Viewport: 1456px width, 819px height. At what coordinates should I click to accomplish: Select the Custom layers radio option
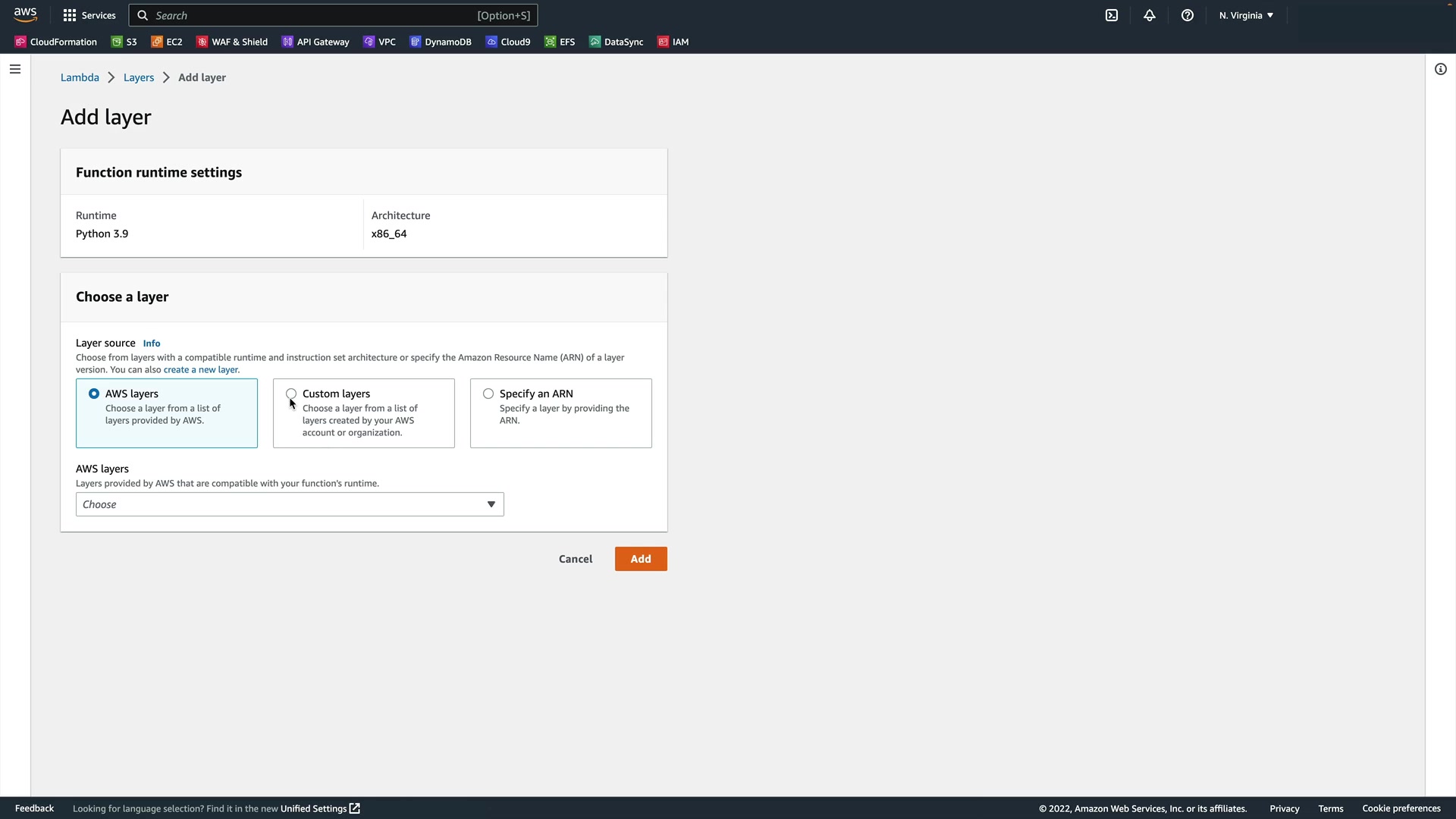tap(291, 394)
